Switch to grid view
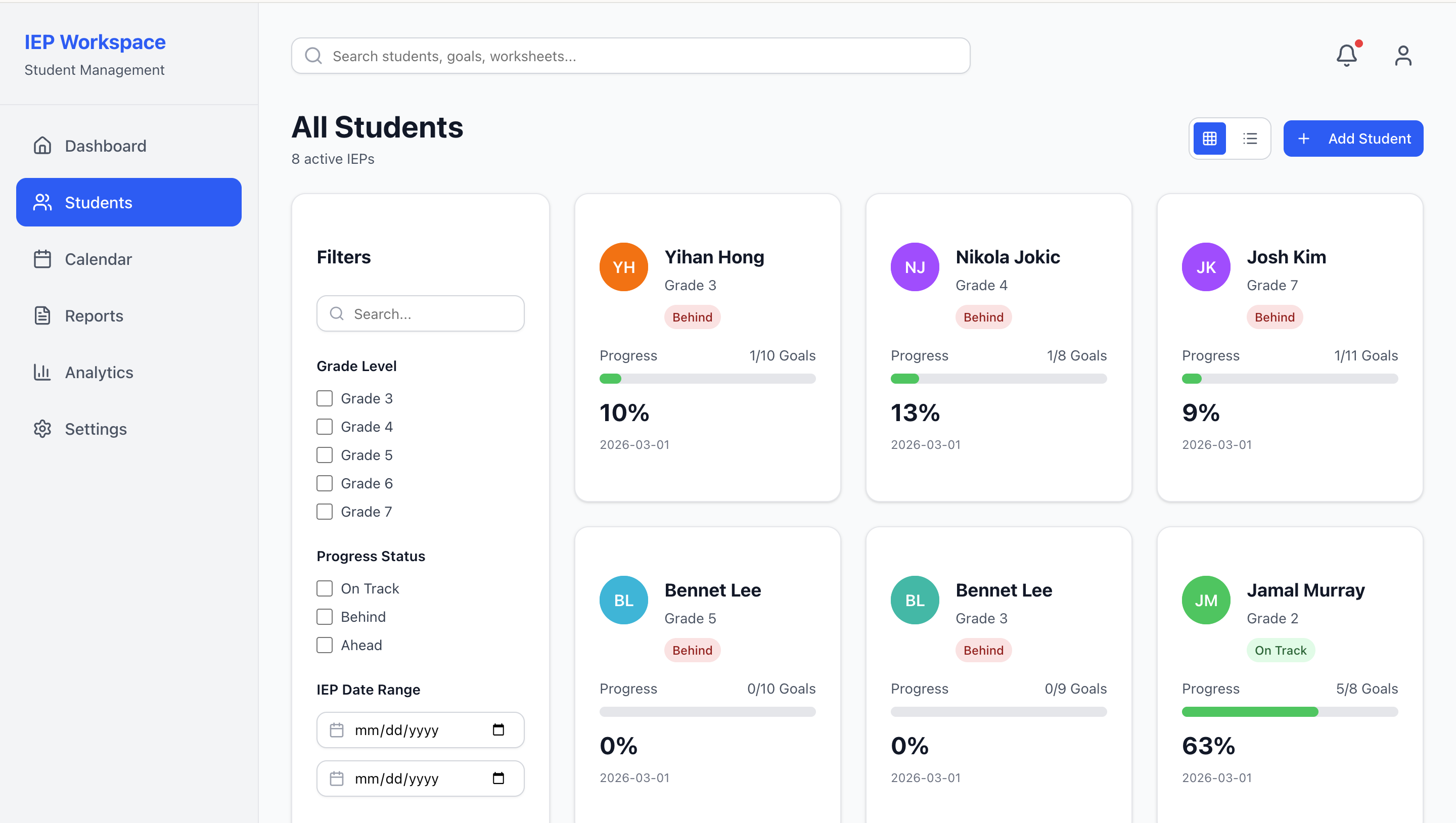1456x823 pixels. click(1210, 139)
